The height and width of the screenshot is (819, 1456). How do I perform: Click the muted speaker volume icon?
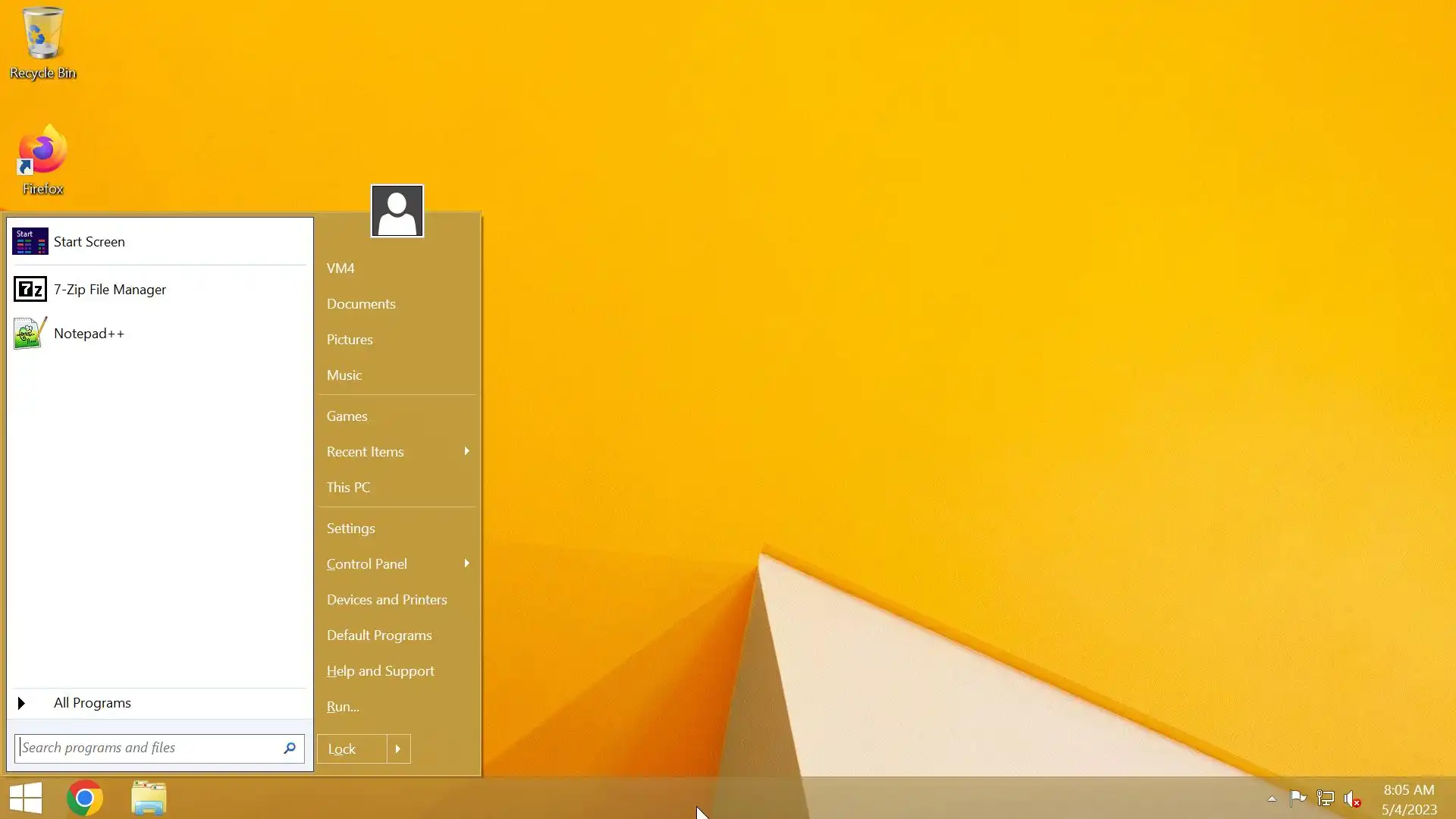(1352, 799)
